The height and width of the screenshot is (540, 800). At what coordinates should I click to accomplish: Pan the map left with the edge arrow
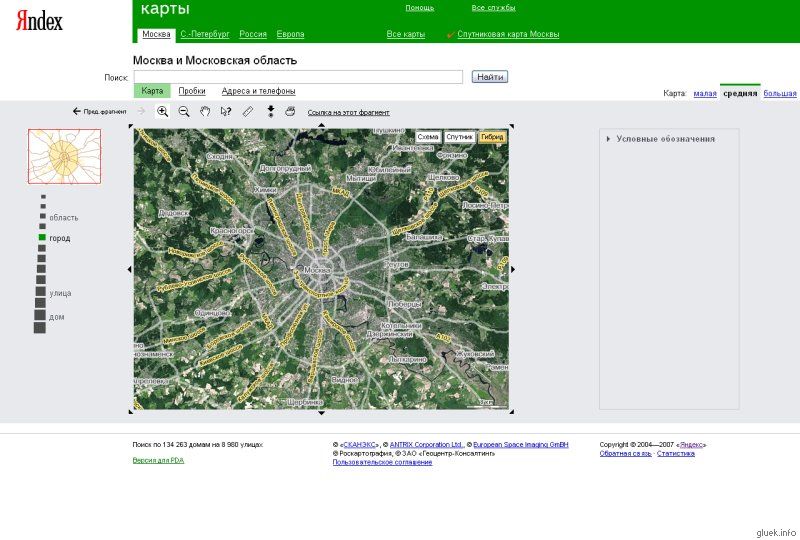point(129,269)
